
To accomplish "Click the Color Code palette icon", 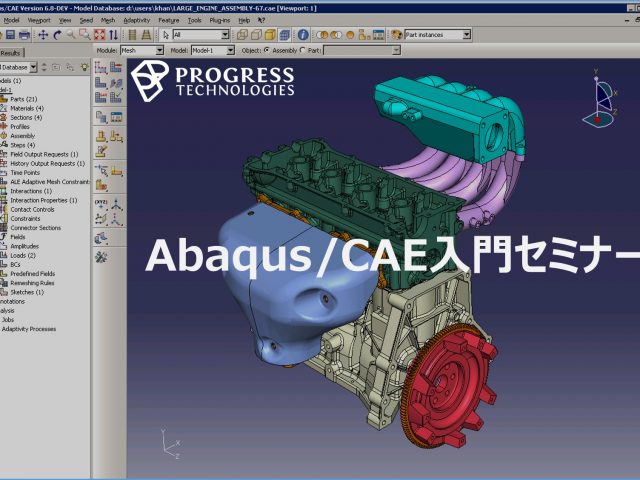I will 396,35.
